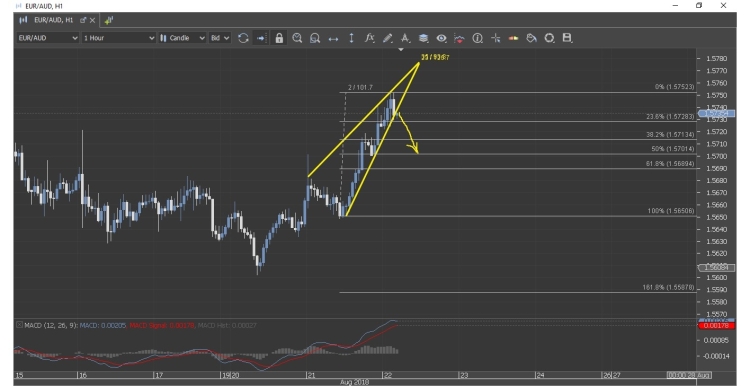Click the zoom in magnifier icon

(297, 38)
